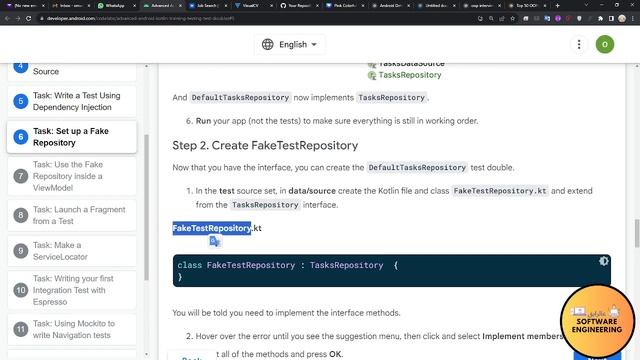
Task: Toggle dark theme icon on code block
Action: (603, 261)
